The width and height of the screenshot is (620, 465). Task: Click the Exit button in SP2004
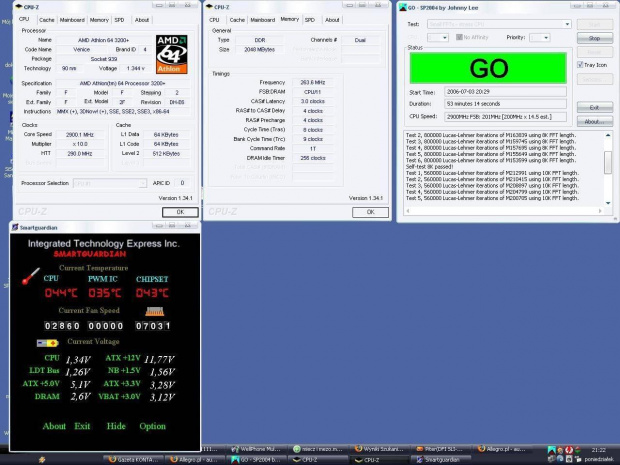click(x=595, y=107)
